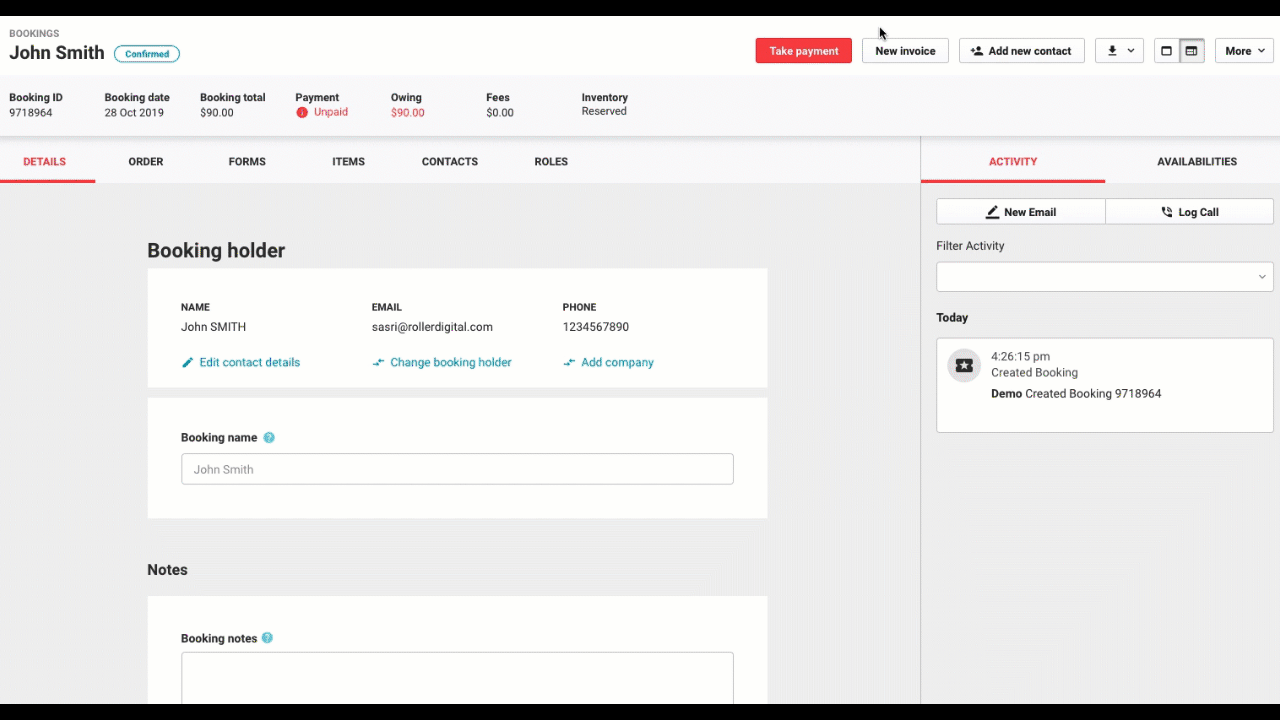This screenshot has height=720, width=1280.
Task: Click the add-person icon on Add new contact
Action: coord(977,51)
